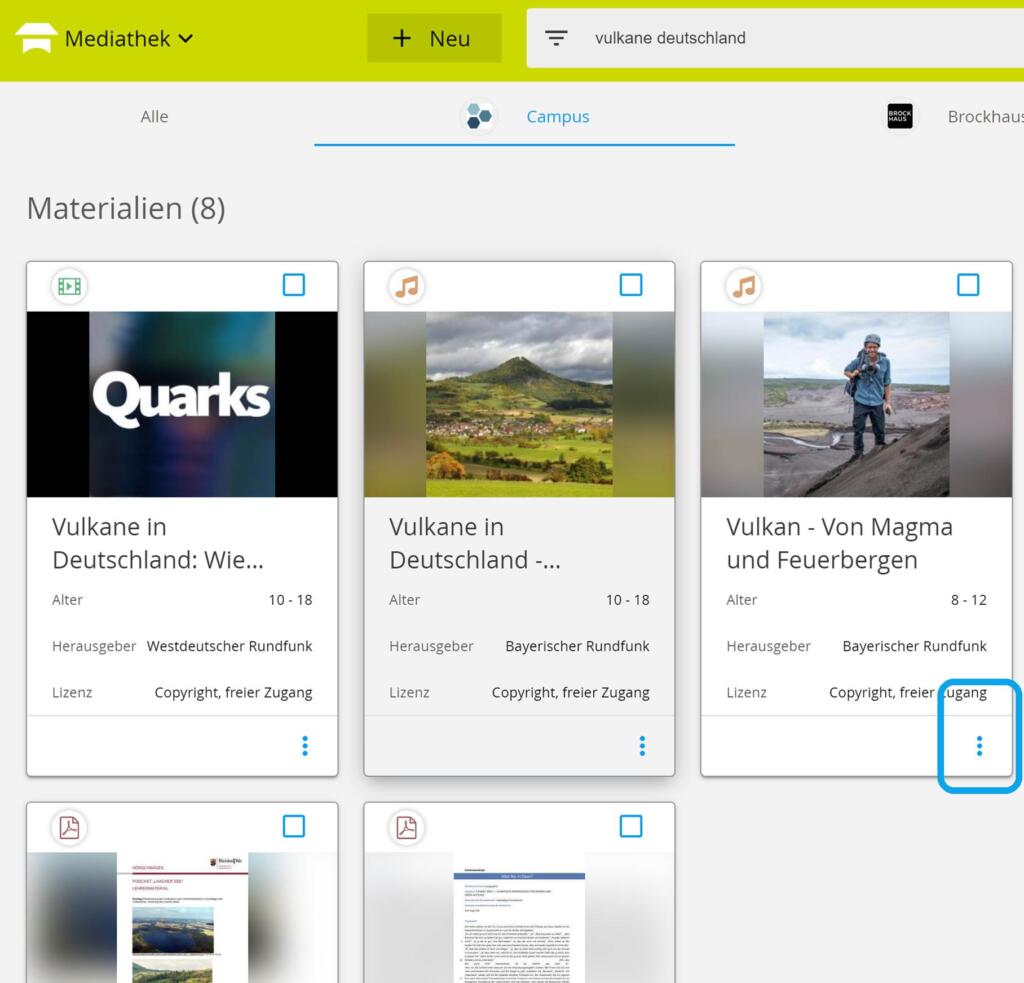Click the Materialien (8) heading

coord(126,208)
